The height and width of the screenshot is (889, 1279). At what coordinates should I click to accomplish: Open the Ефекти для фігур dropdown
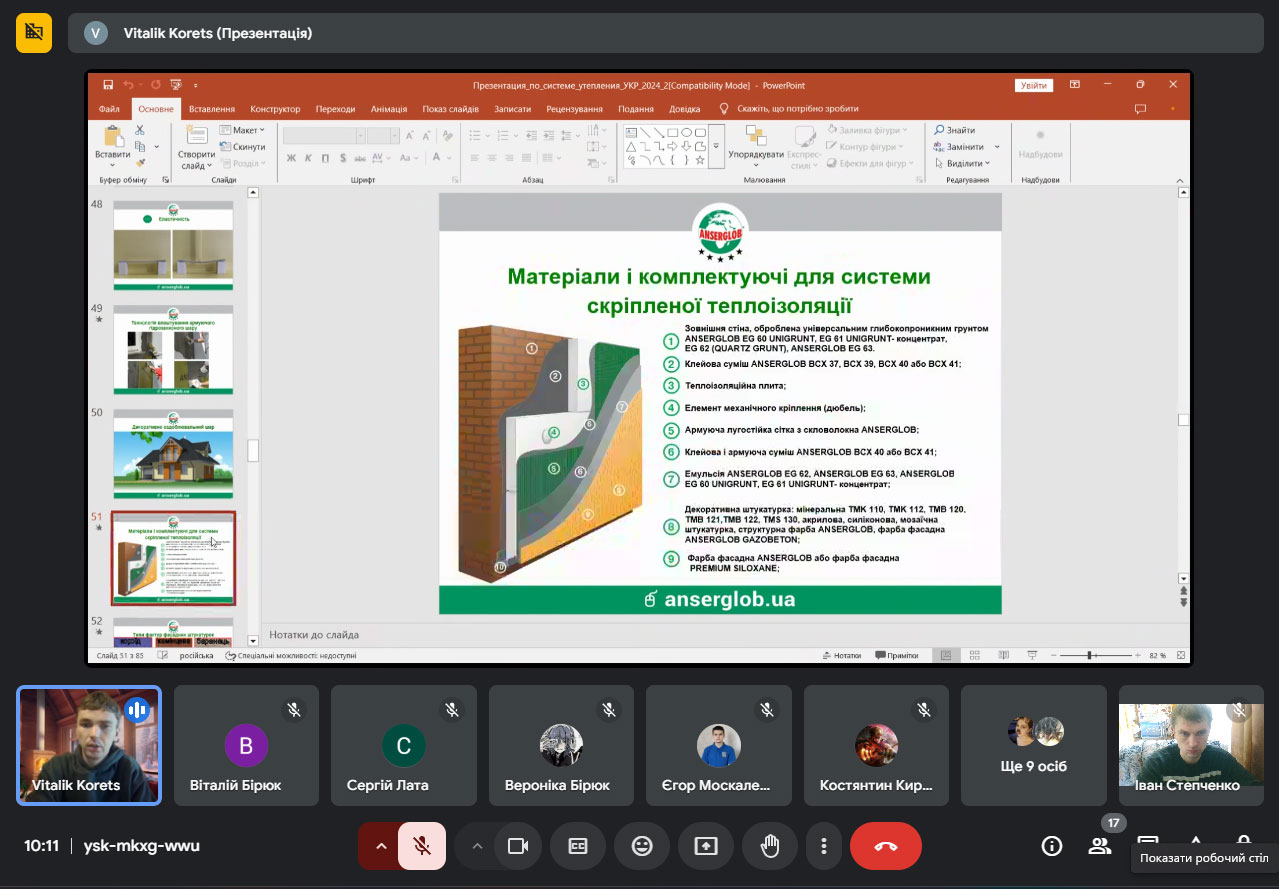pyautogui.click(x=870, y=163)
